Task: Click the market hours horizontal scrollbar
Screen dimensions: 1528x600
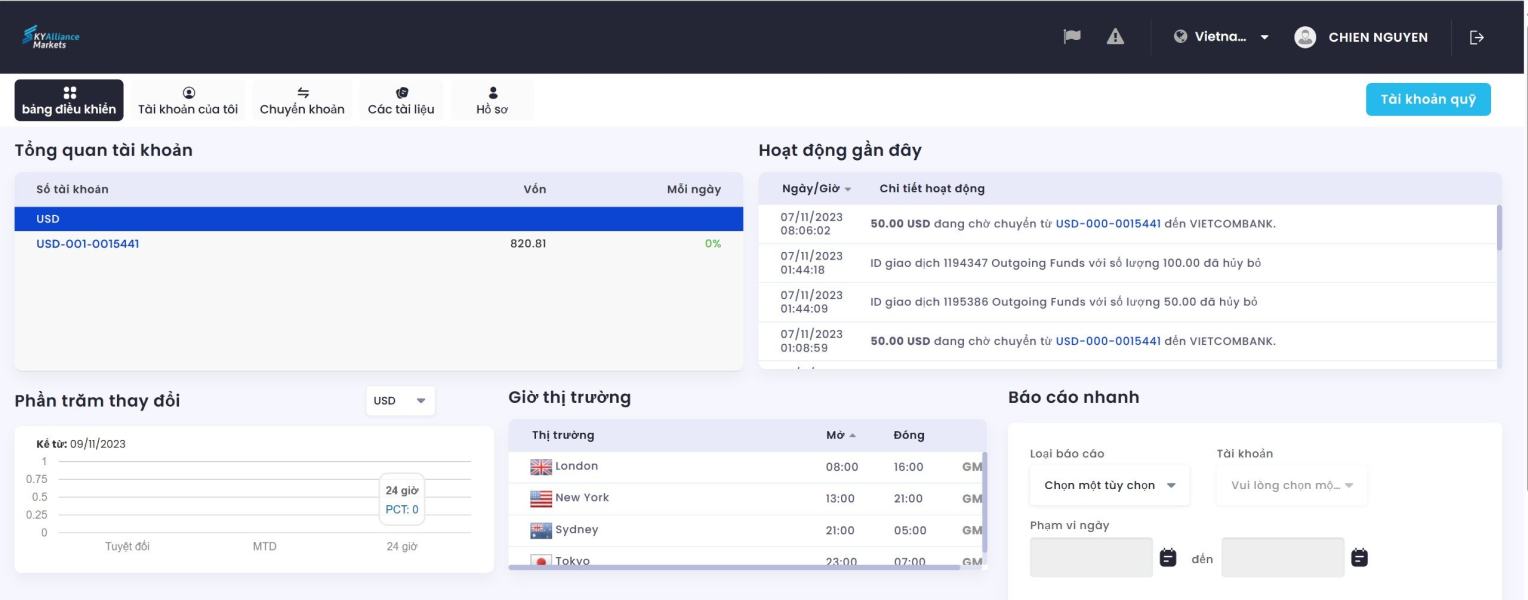Action: click(735, 567)
